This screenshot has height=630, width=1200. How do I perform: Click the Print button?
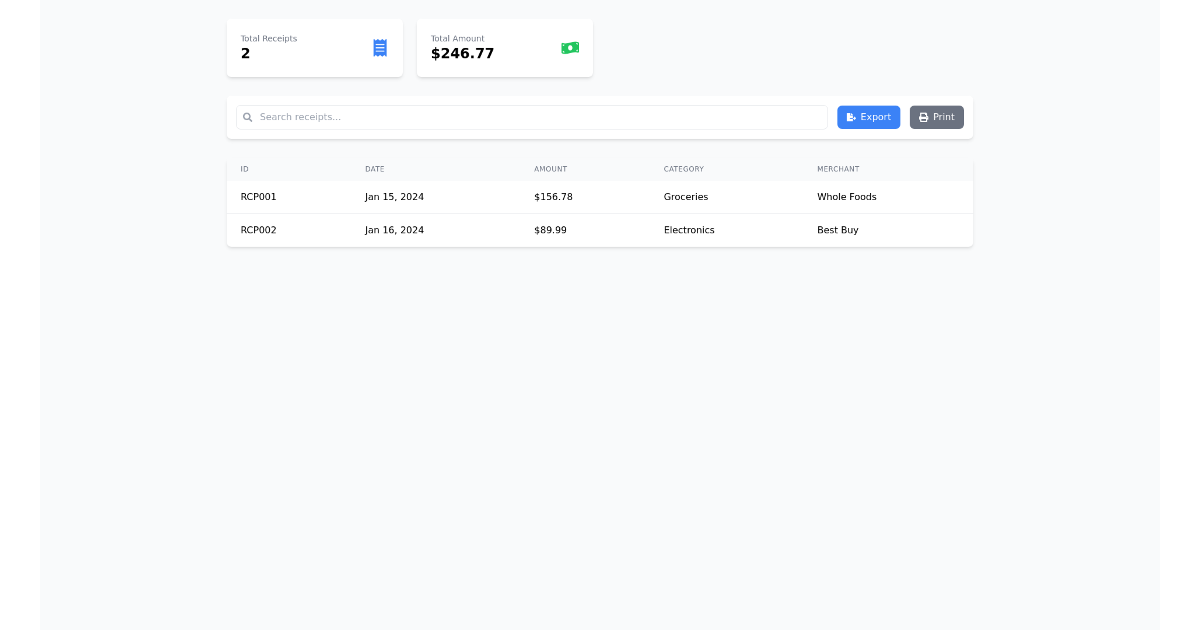[936, 117]
